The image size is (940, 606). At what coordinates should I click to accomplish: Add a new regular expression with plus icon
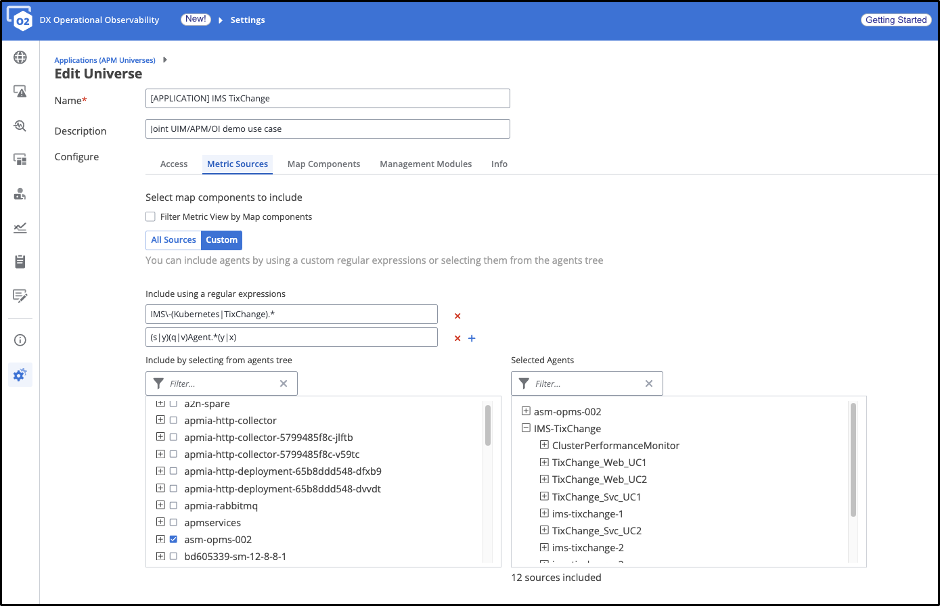[x=472, y=339]
